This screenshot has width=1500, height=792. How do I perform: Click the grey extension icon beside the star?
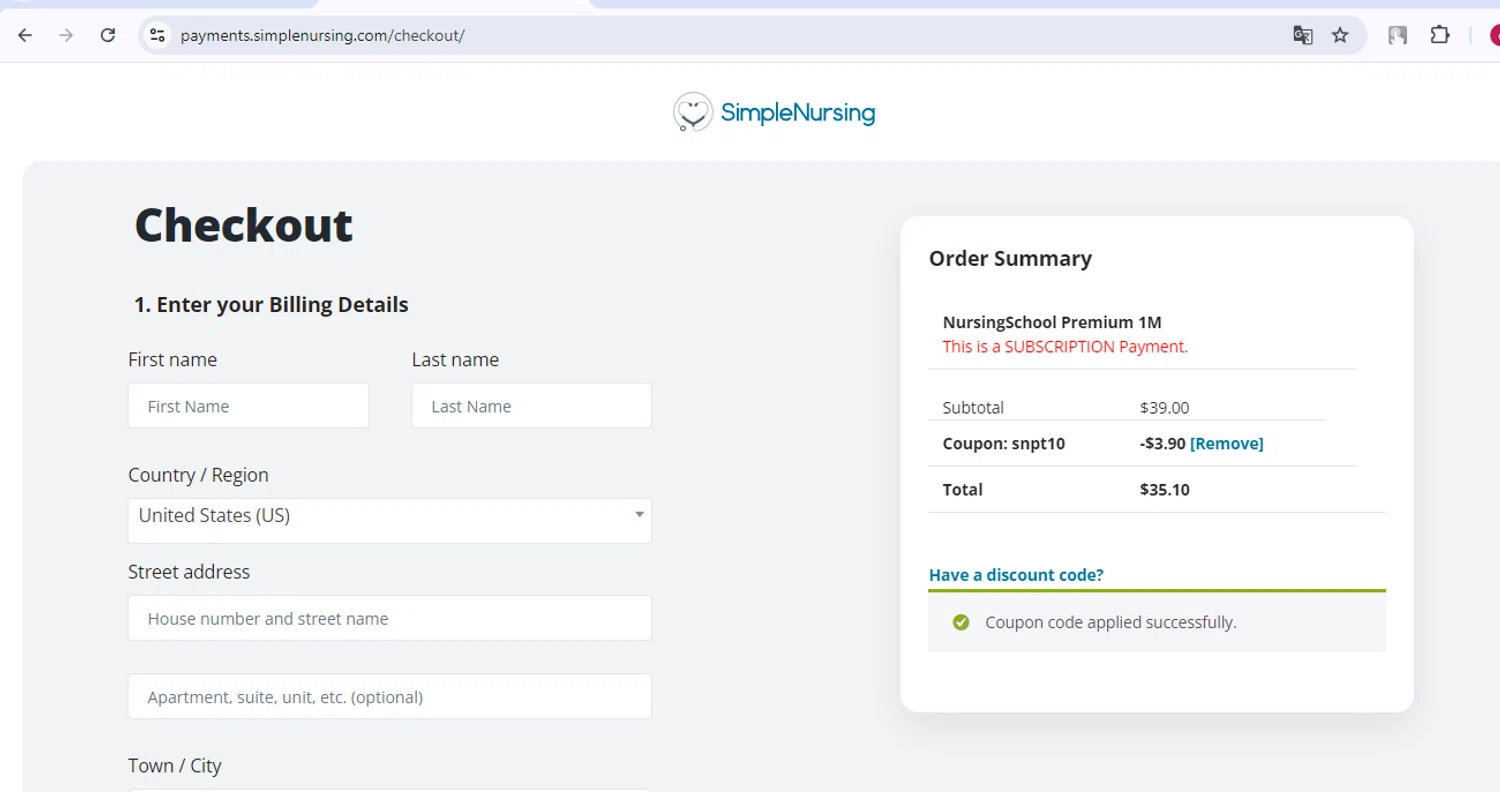[x=1397, y=35]
